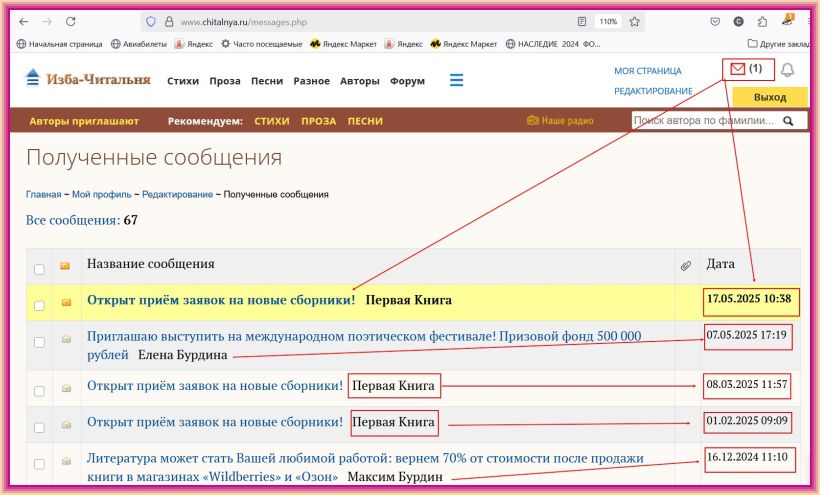This screenshot has height=495, width=820.
Task: Toggle reader view icon in address bar
Action: tap(582, 21)
